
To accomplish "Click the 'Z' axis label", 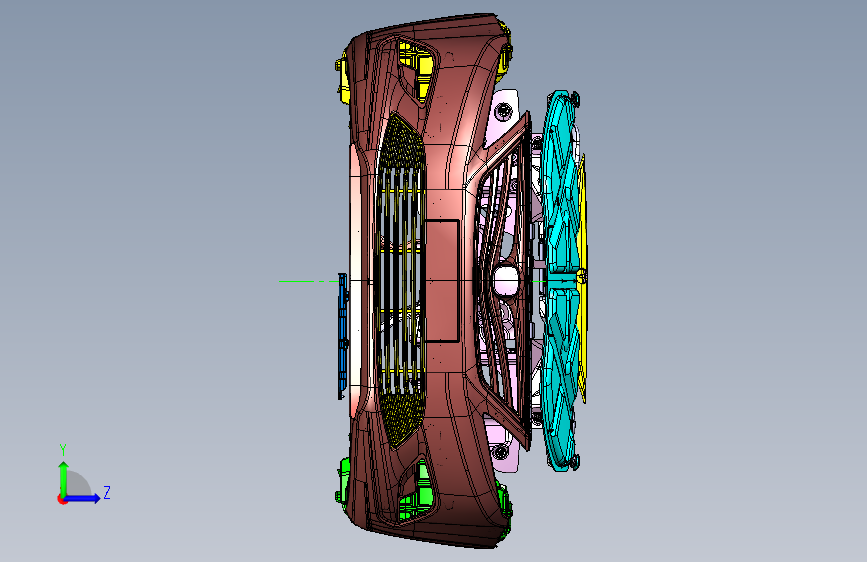I will (107, 492).
